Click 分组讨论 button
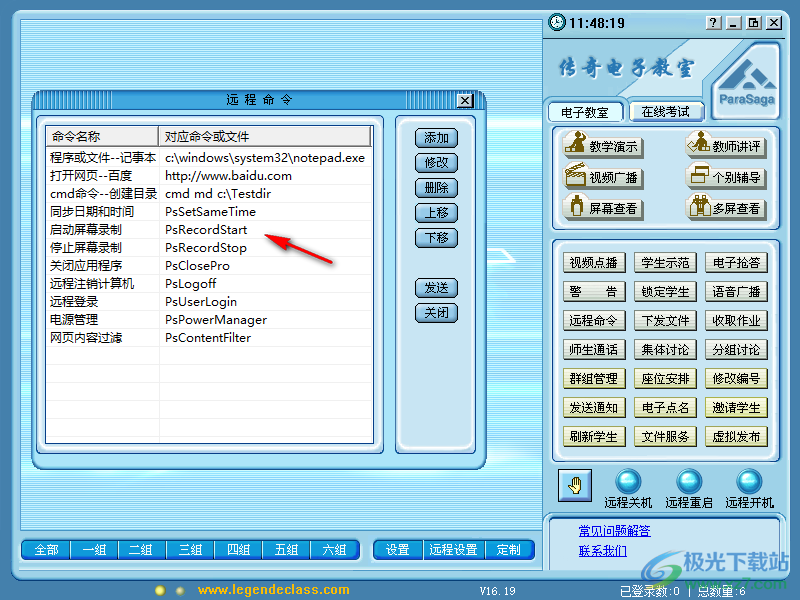 [x=736, y=350]
